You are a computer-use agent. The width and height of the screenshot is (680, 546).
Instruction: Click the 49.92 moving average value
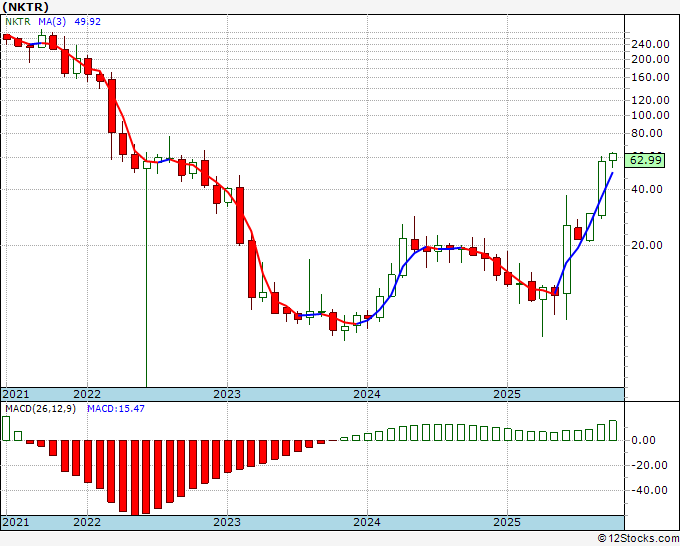pos(87,21)
